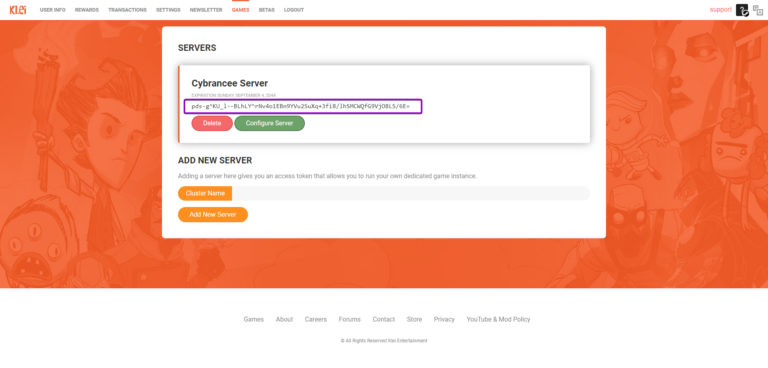Click Add New Server button
The width and height of the screenshot is (768, 368).
point(213,215)
